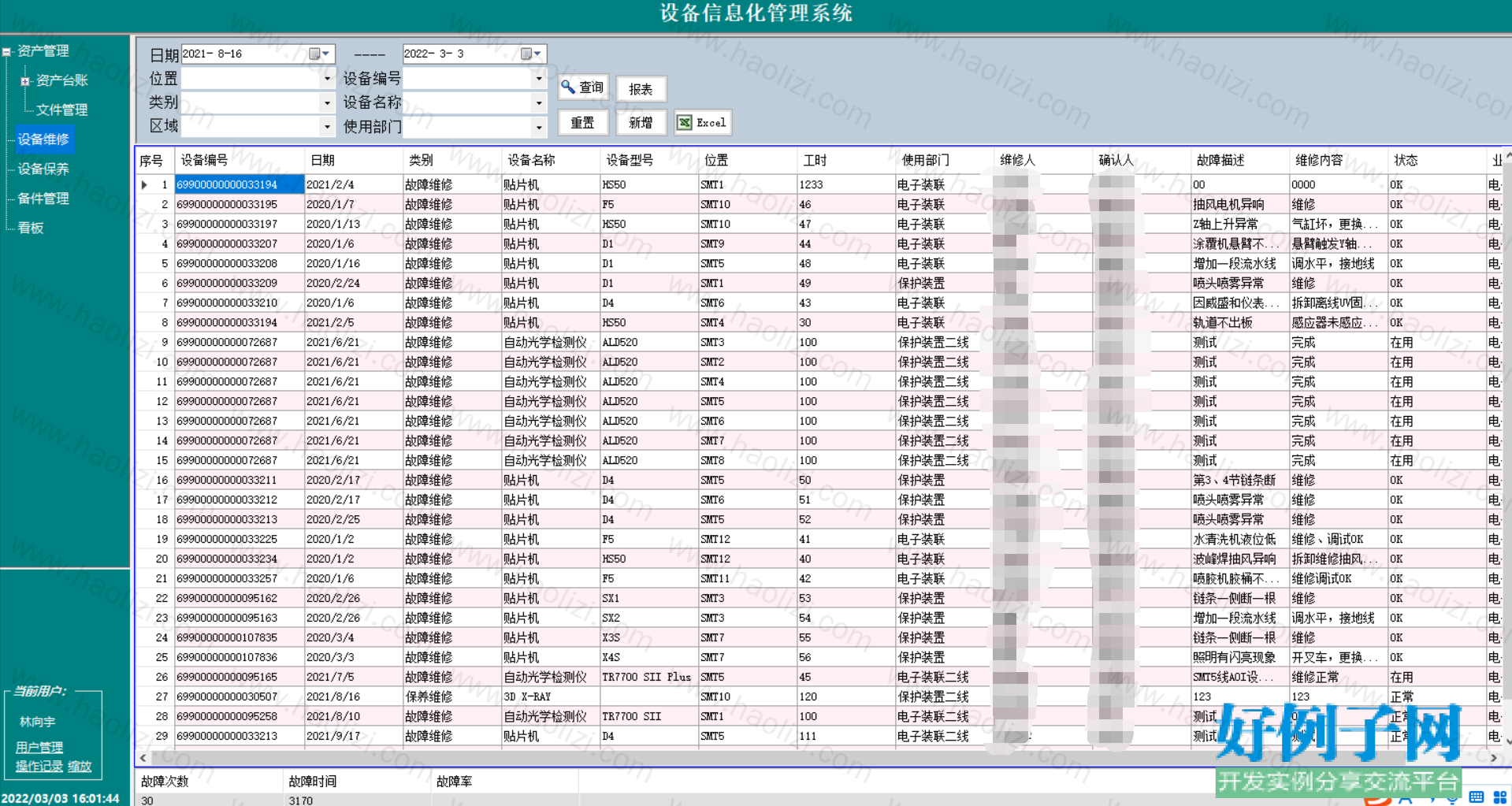
Task: Click the 故障时间 summary value 3170
Action: tap(301, 800)
